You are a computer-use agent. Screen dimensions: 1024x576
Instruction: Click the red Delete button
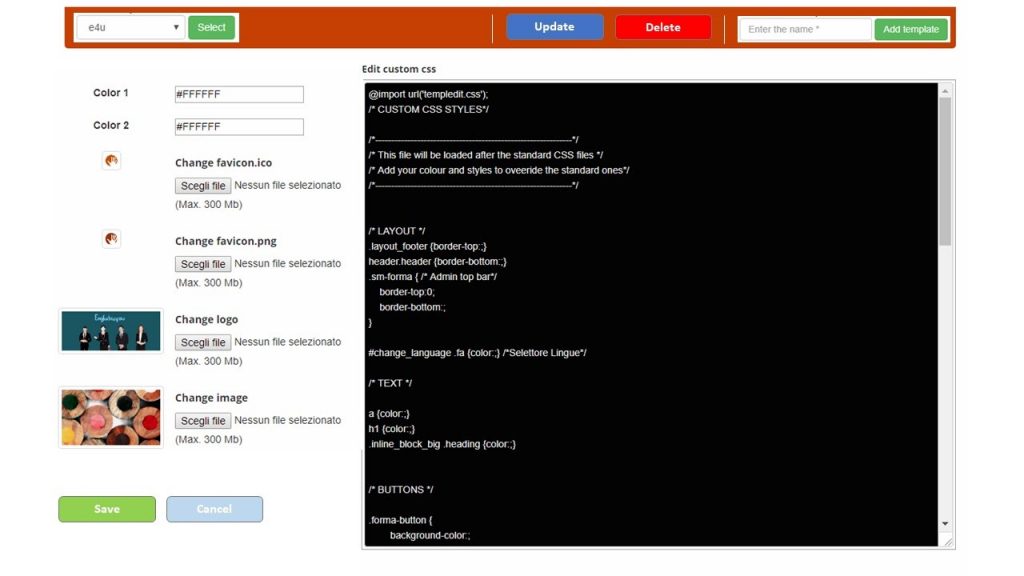(x=663, y=27)
